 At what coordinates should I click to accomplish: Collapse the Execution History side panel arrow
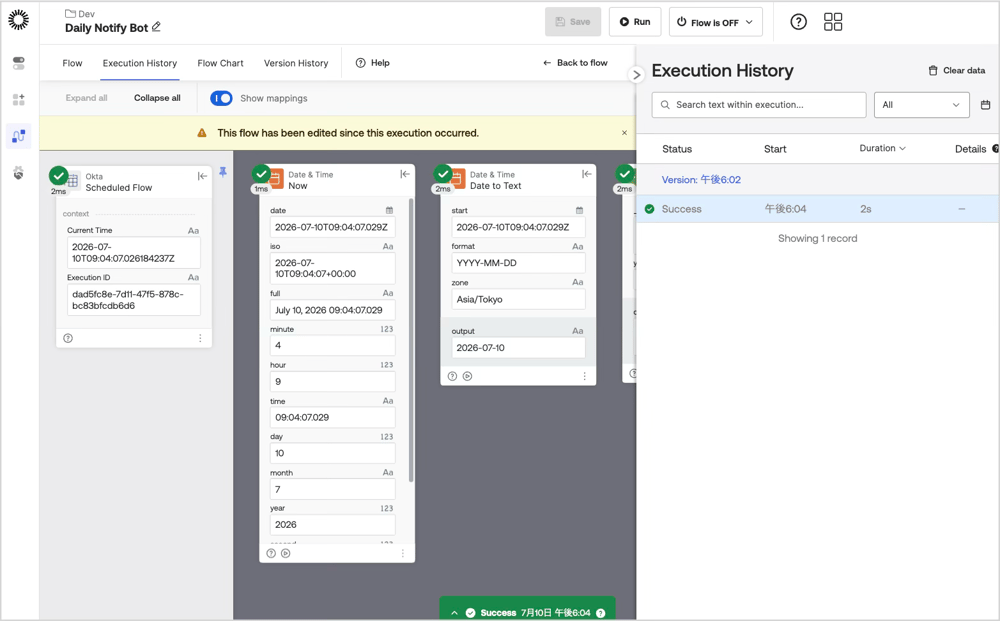tap(636, 75)
